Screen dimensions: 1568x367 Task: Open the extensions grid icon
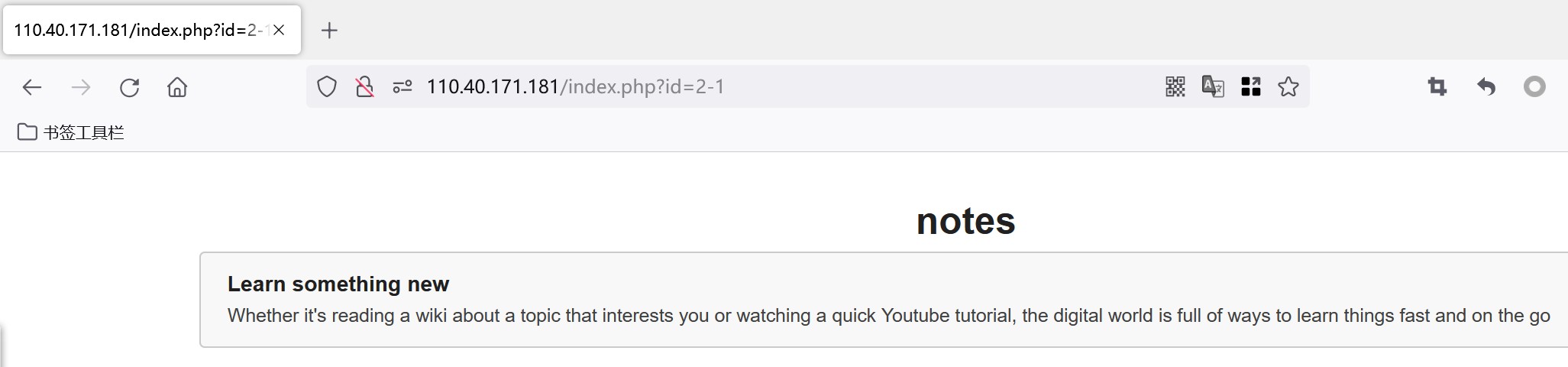pos(1251,87)
